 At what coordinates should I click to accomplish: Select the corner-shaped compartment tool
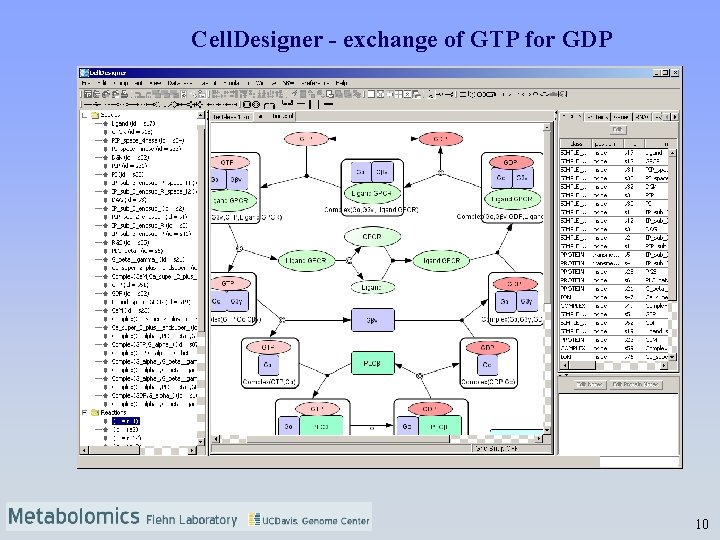270,105
